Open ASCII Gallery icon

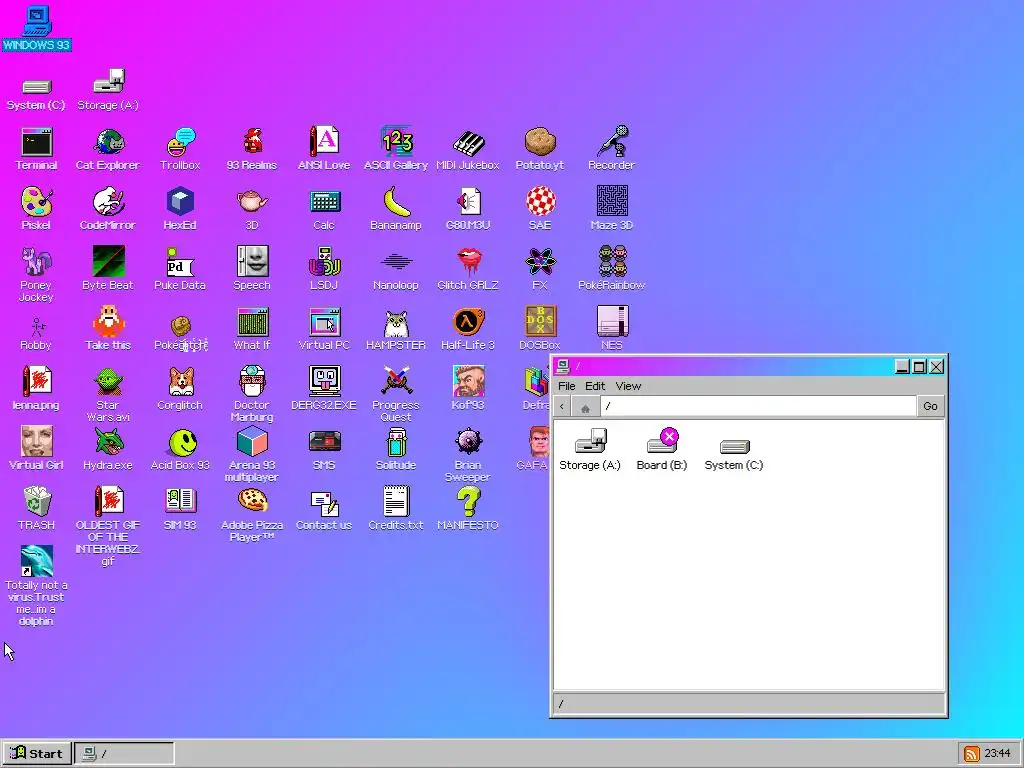[396, 149]
